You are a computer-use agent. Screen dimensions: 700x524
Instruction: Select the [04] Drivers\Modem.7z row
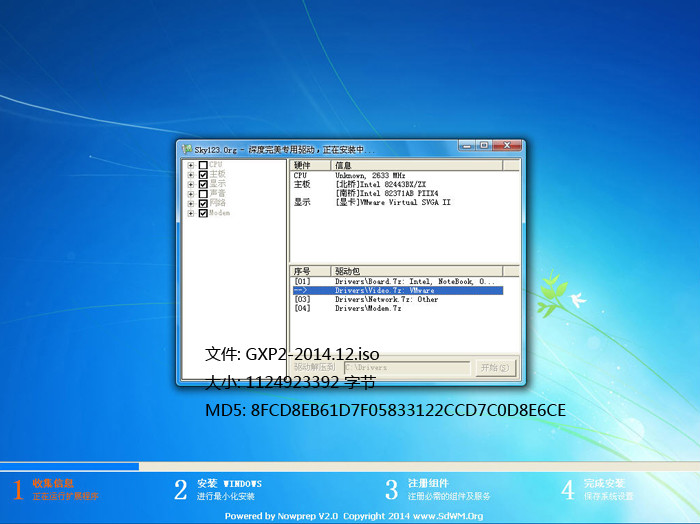[398, 308]
